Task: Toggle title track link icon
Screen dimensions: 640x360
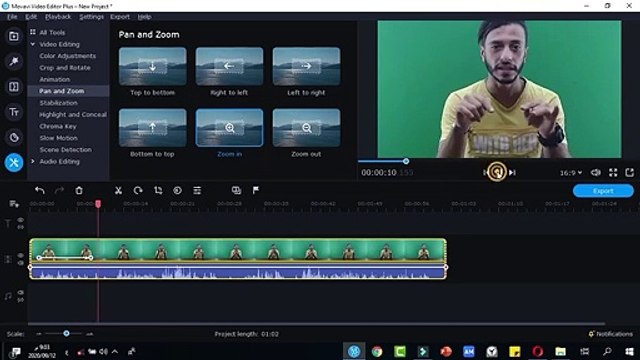Action: (x=20, y=227)
